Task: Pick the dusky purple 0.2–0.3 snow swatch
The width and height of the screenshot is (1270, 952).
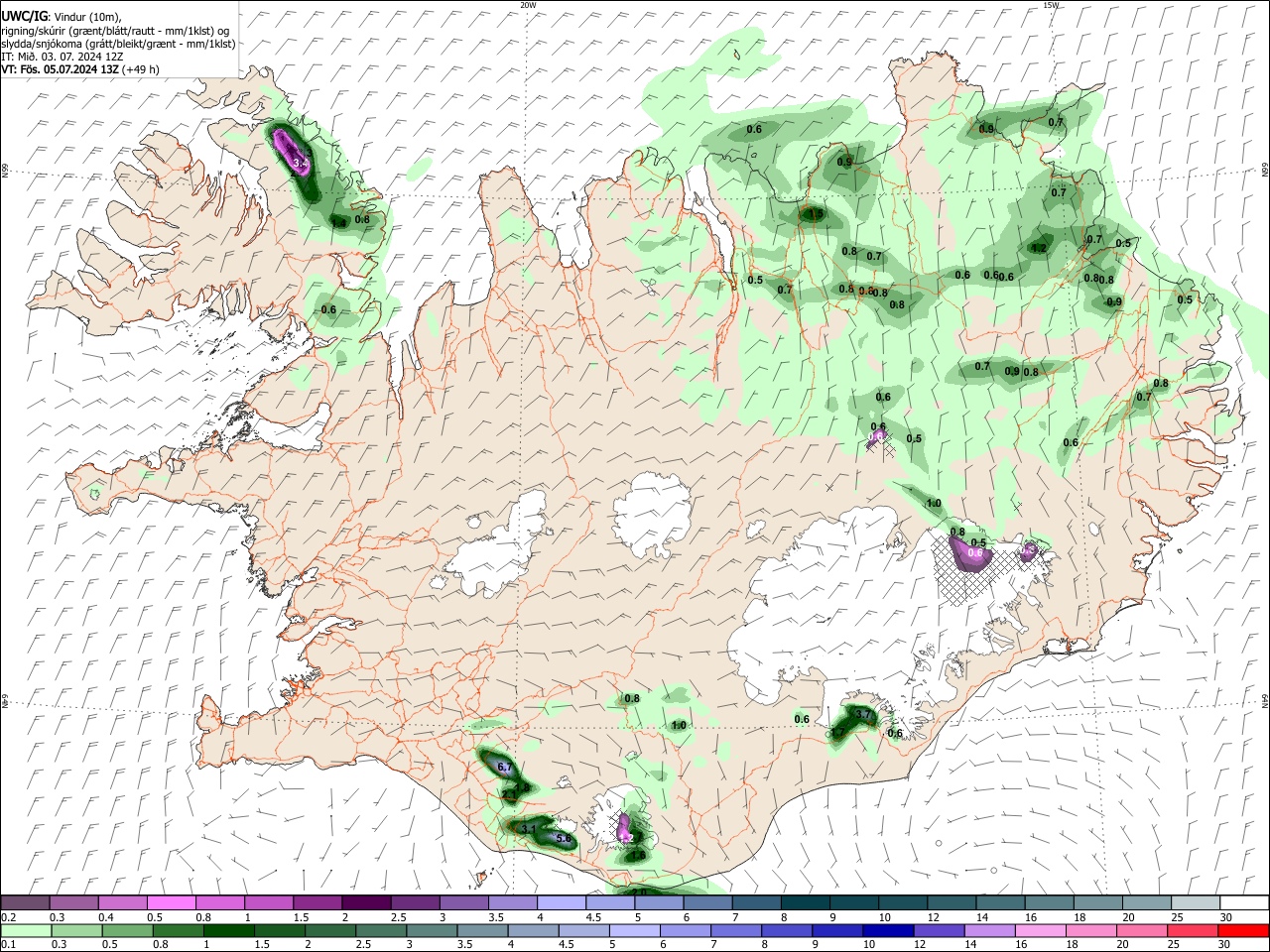Action: [25, 903]
